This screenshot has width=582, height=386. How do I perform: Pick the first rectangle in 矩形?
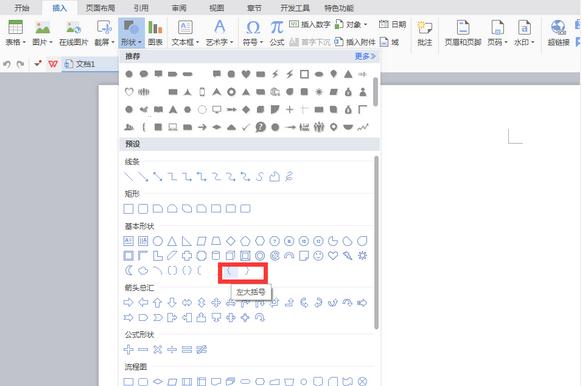tap(128, 209)
